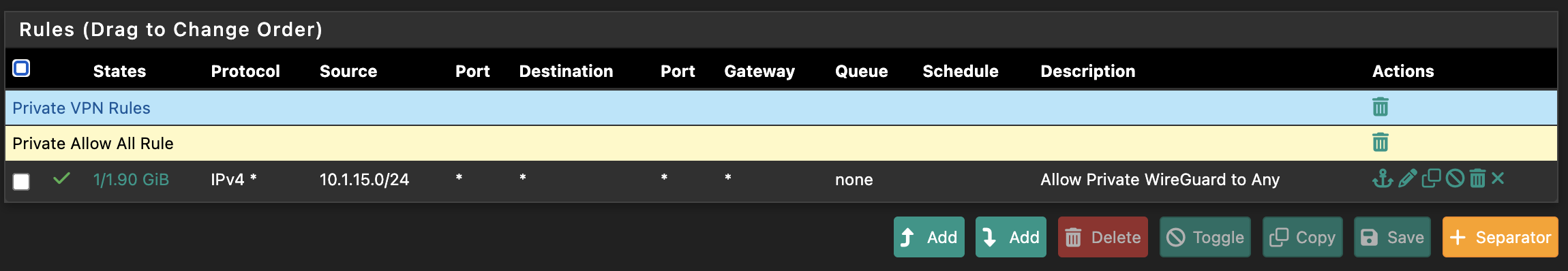Viewport: 1568px width, 271px height.
Task: Delete WireGuard rule via row trash icon
Action: [1477, 178]
